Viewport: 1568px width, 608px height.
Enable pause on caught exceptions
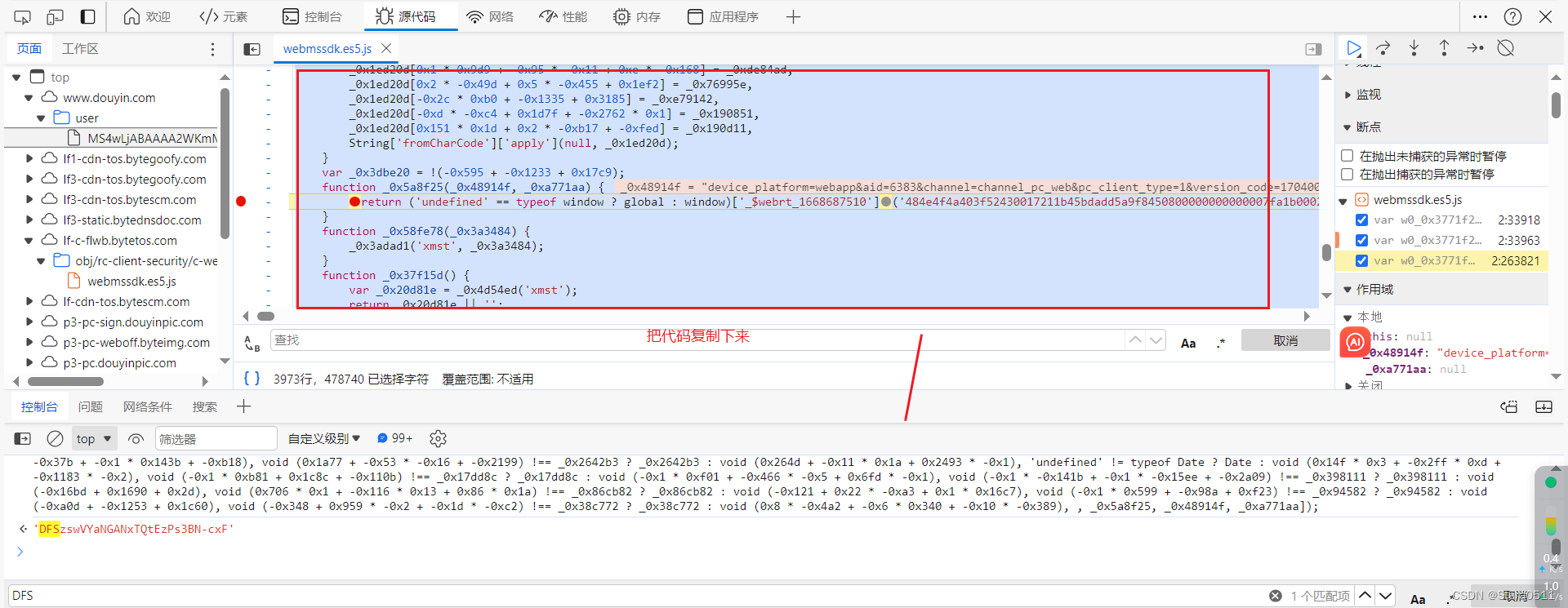click(1347, 174)
